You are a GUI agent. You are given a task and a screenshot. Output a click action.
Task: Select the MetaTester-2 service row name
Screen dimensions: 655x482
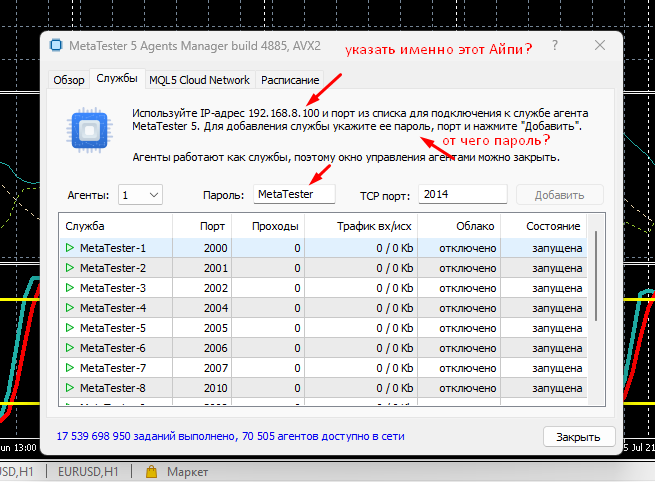(113, 268)
